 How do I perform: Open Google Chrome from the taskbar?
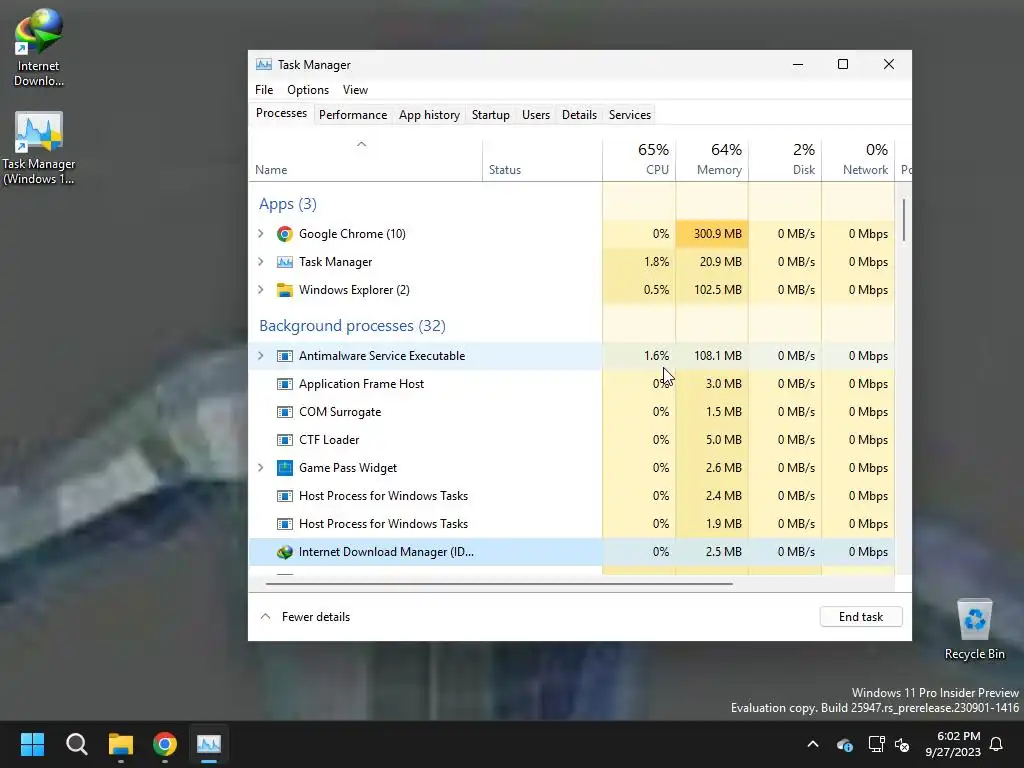click(165, 744)
